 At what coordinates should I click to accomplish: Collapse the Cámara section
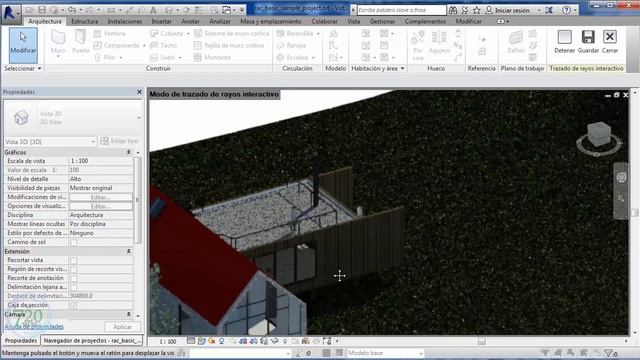tap(129, 314)
